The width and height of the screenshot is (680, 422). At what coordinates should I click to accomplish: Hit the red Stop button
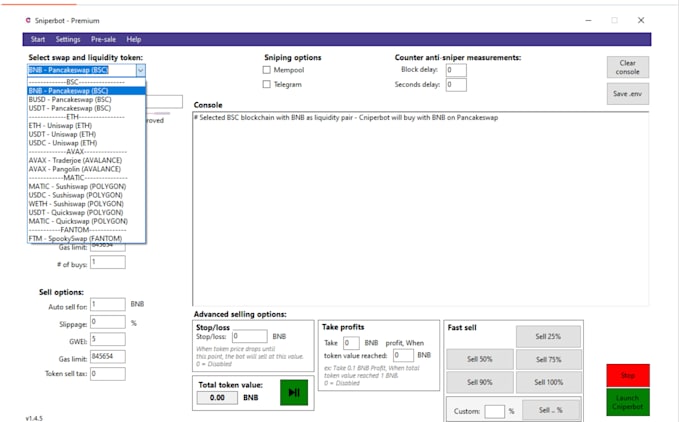(x=628, y=376)
